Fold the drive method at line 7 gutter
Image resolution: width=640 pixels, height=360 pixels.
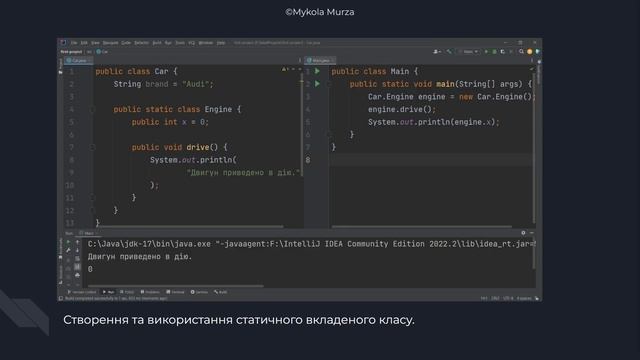coord(92,147)
